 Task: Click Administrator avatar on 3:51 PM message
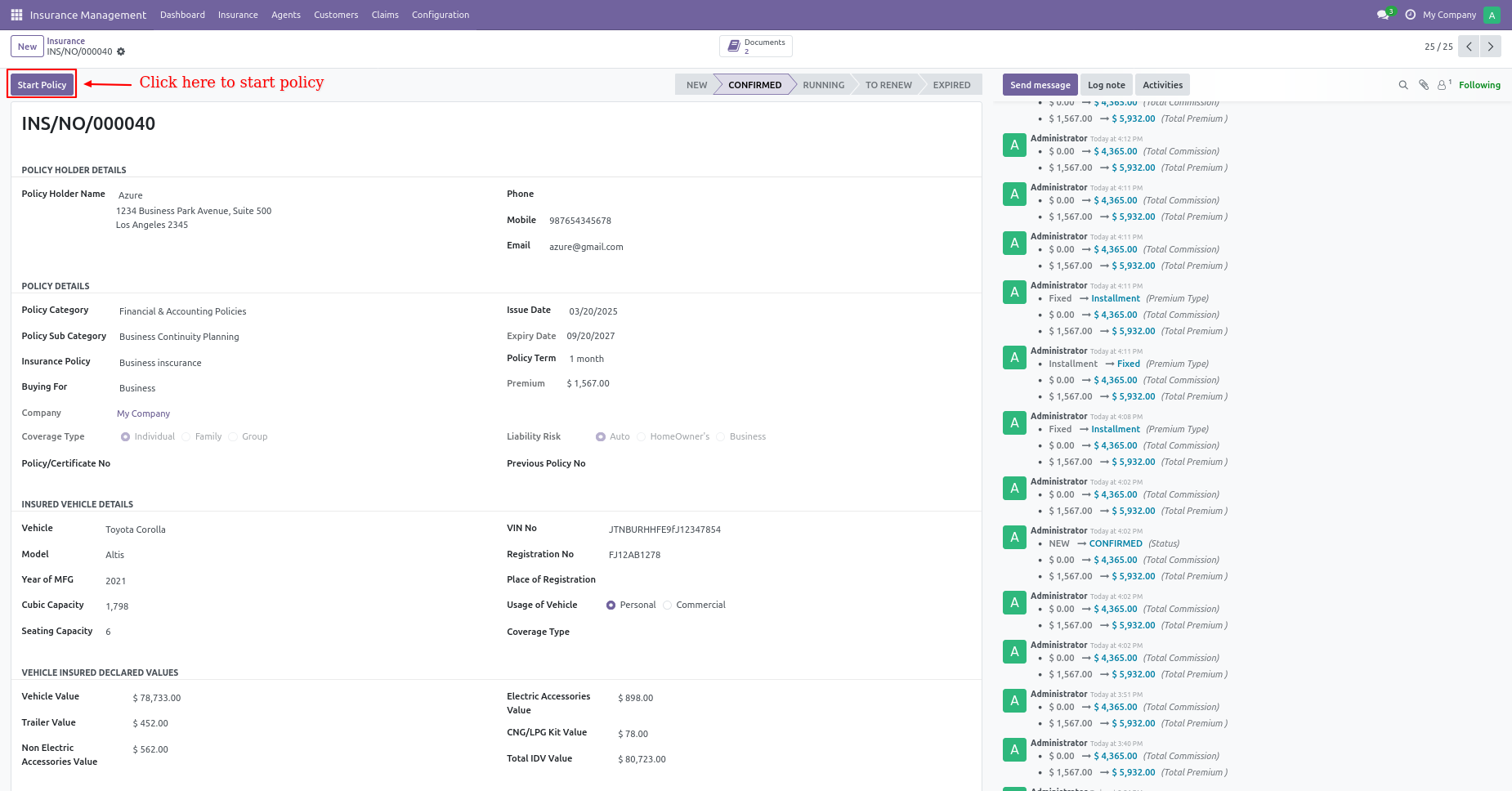tap(1014, 701)
